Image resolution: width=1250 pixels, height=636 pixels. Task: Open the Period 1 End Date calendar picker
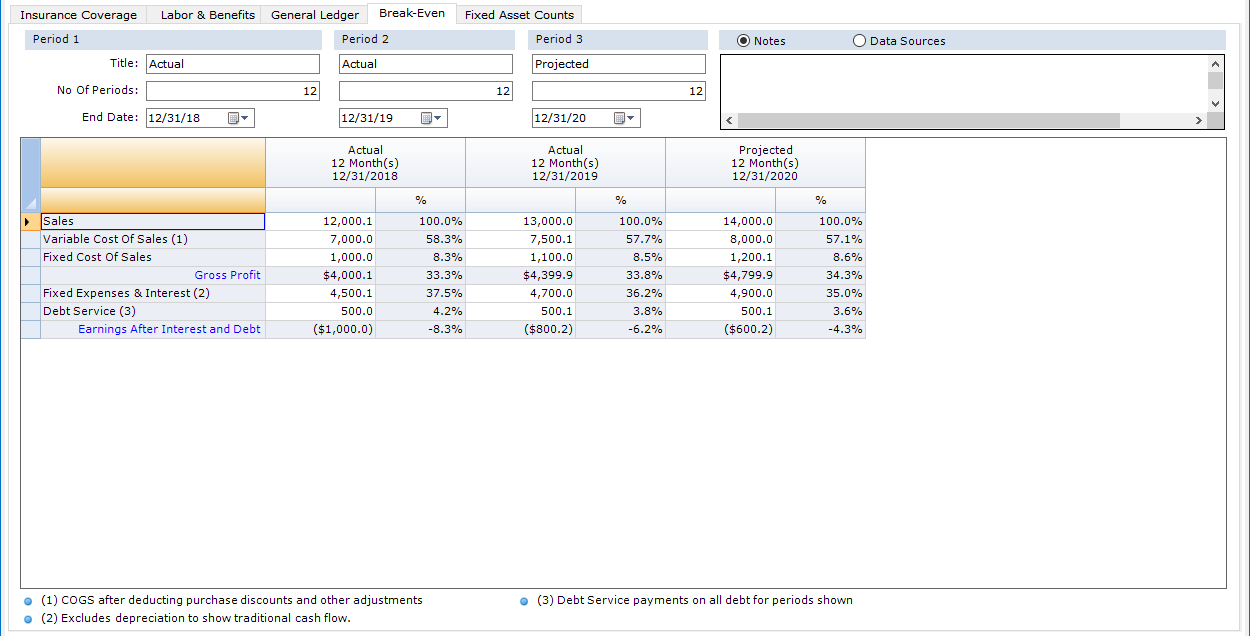tap(239, 118)
